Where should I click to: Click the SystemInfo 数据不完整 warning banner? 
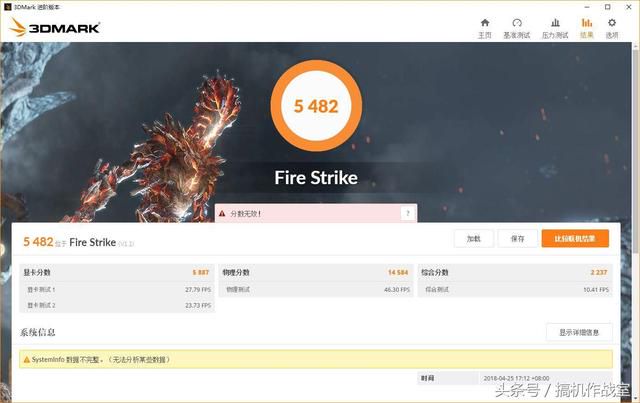coord(316,359)
